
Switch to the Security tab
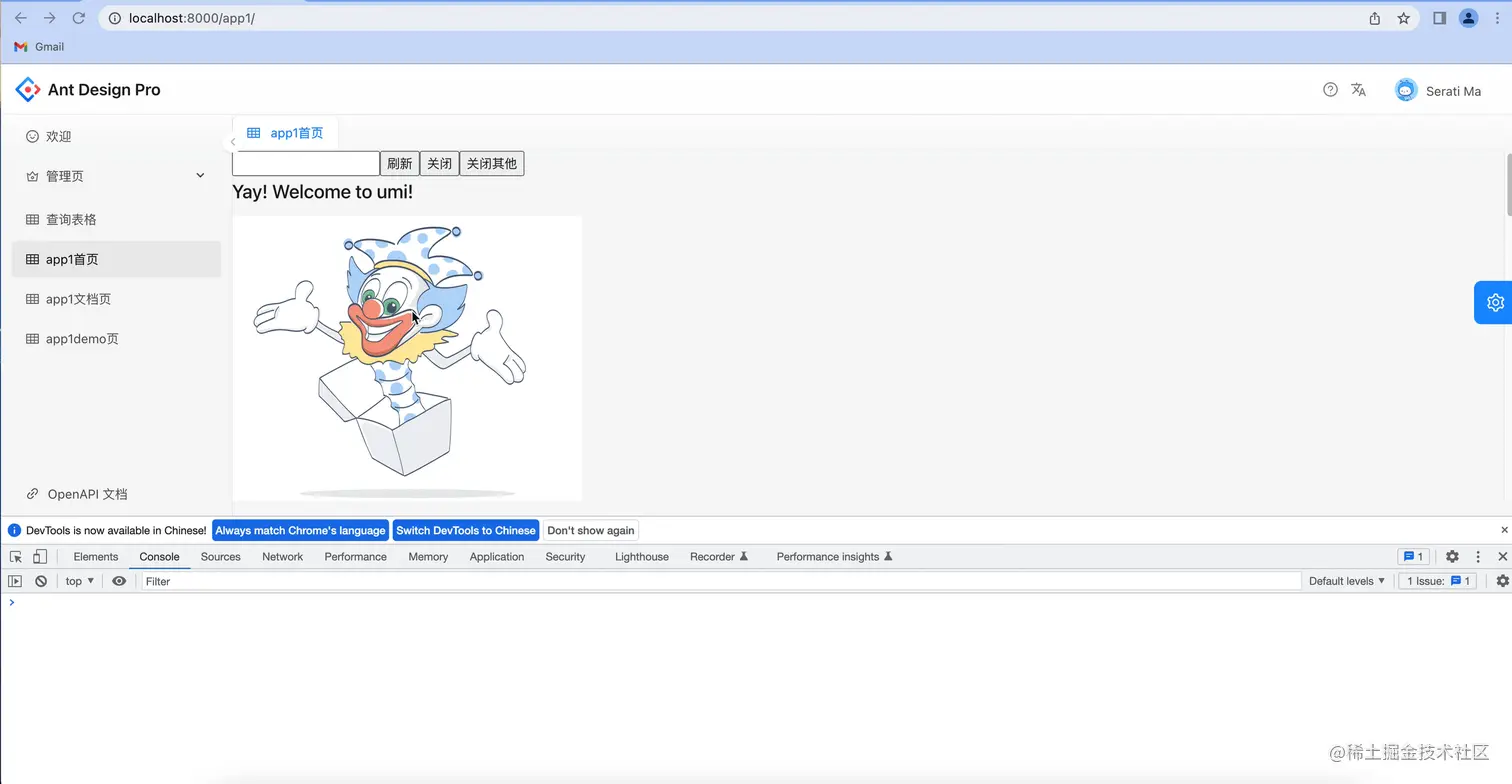(x=565, y=557)
